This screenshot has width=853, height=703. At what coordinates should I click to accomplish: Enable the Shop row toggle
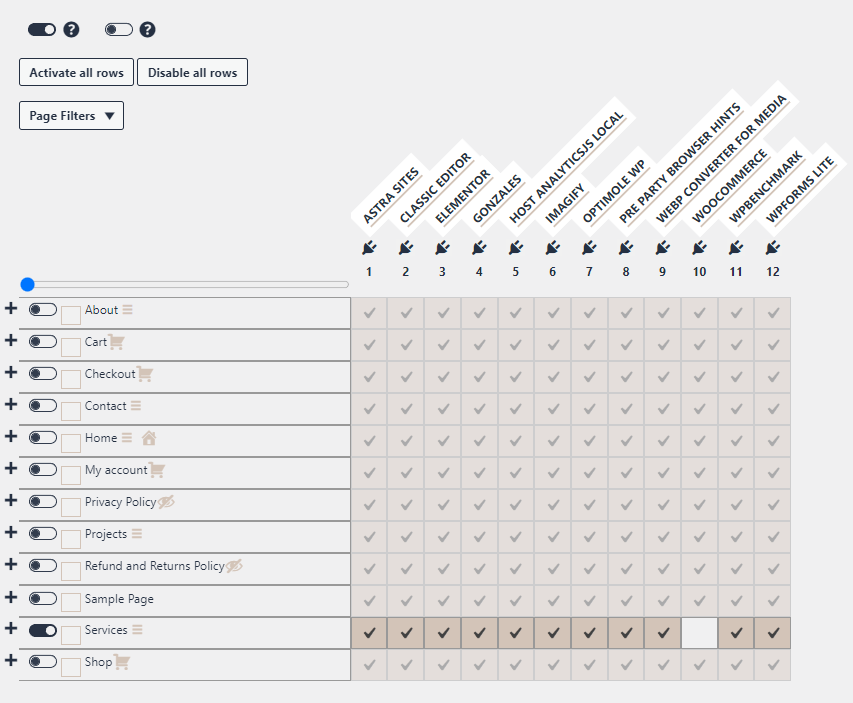[x=43, y=662]
